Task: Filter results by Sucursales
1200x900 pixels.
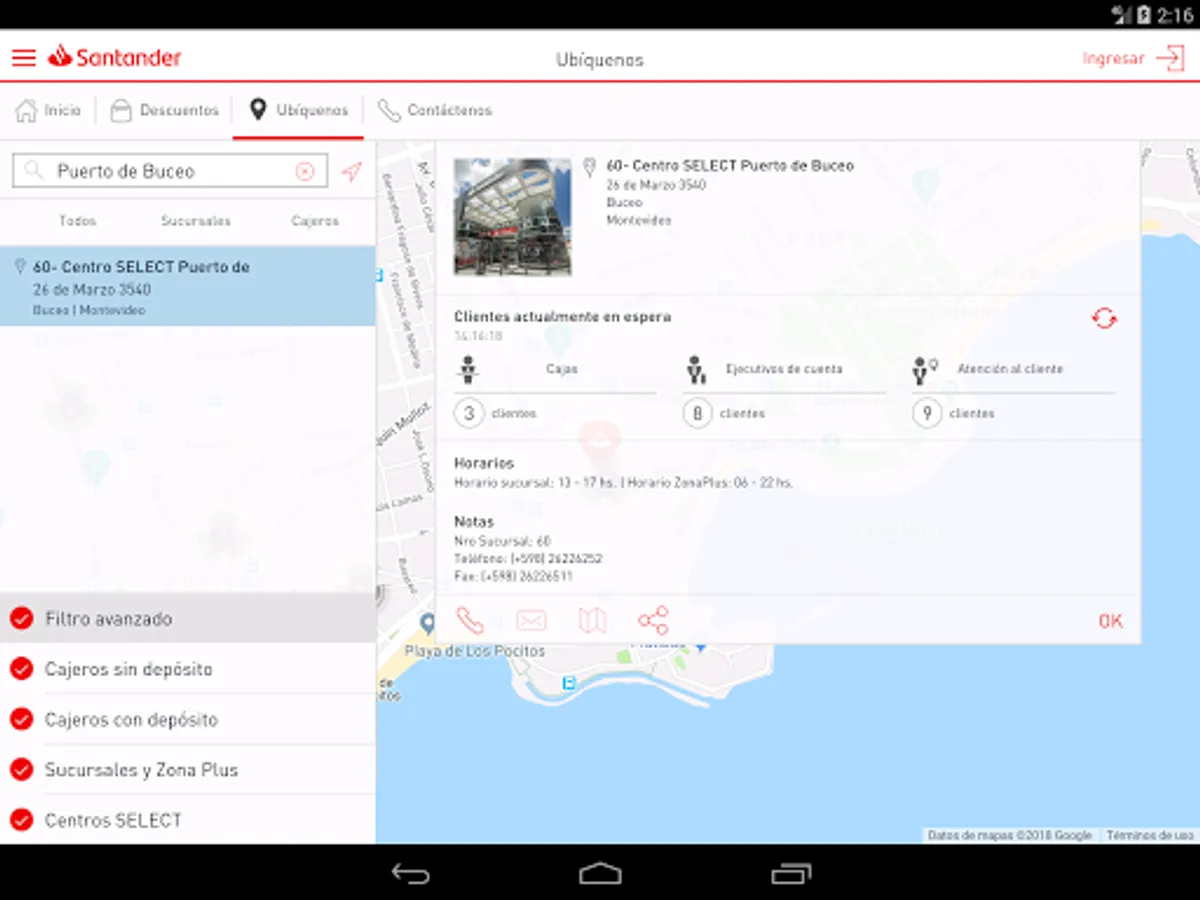Action: [x=196, y=221]
